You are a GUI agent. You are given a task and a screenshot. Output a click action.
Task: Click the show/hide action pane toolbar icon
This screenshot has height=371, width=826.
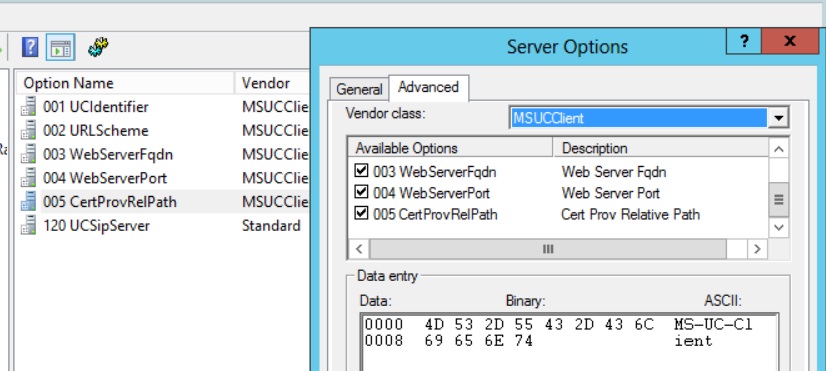pyautogui.click(x=60, y=47)
